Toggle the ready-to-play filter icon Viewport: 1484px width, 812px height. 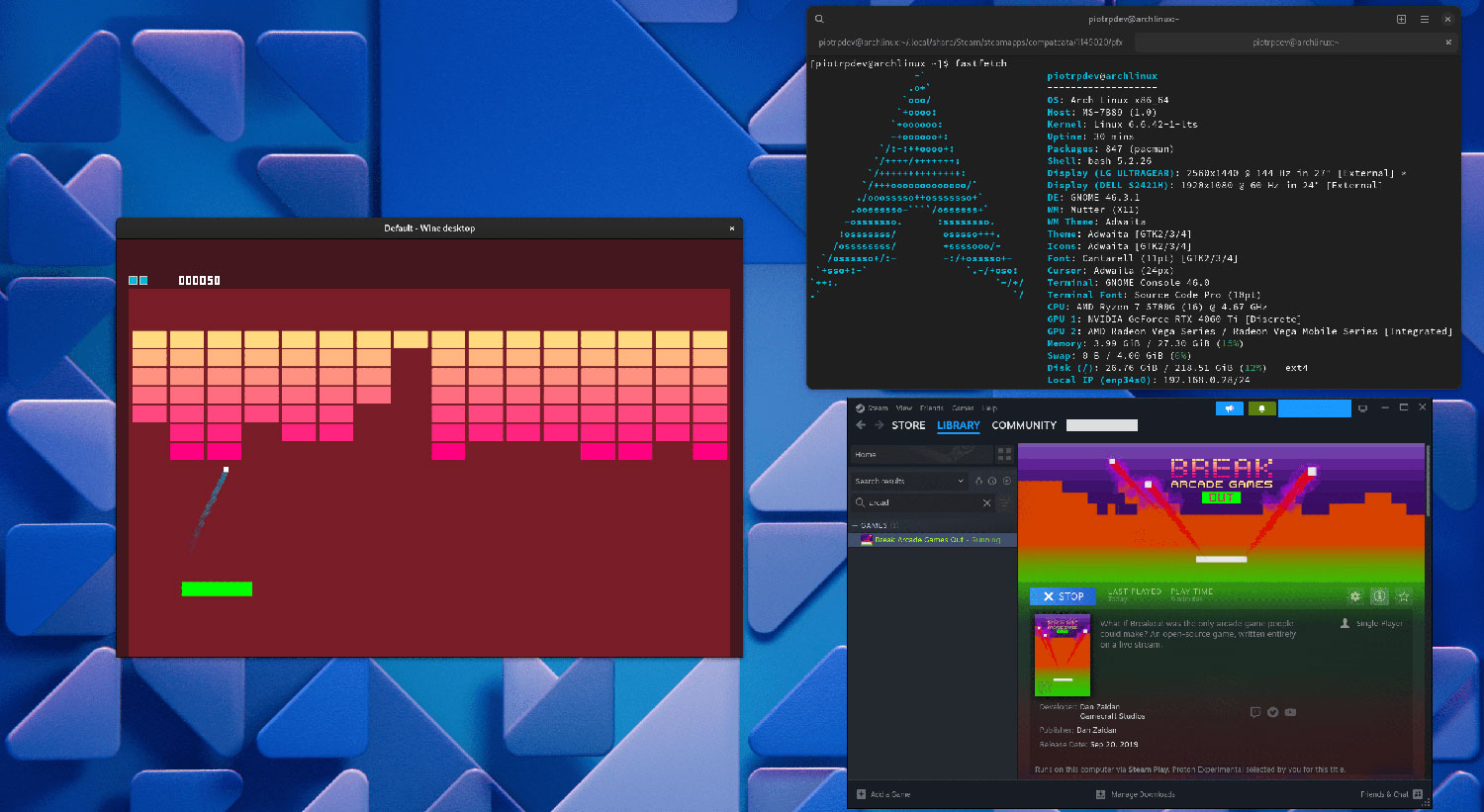[1007, 481]
